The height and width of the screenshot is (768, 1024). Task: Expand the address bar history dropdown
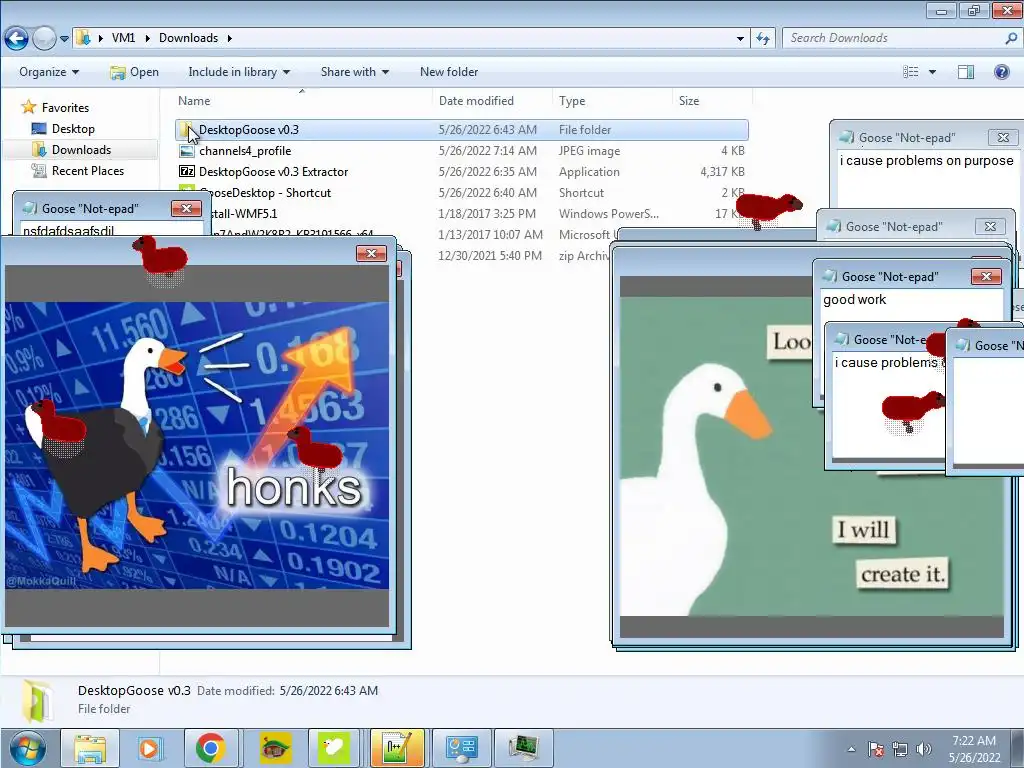click(740, 39)
